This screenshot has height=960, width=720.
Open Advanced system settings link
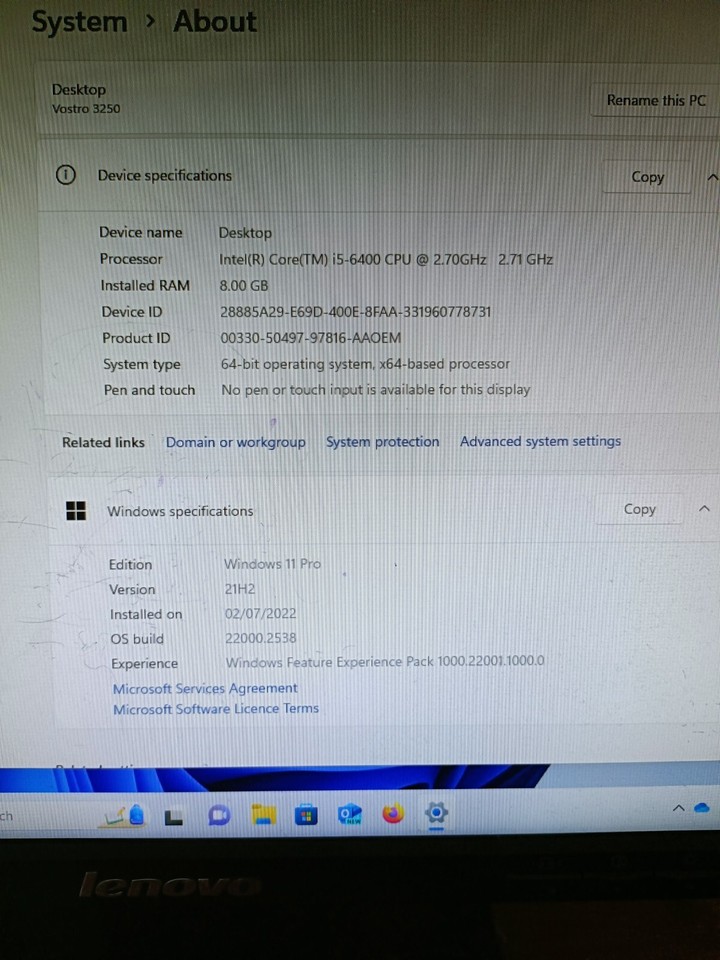[x=540, y=441]
